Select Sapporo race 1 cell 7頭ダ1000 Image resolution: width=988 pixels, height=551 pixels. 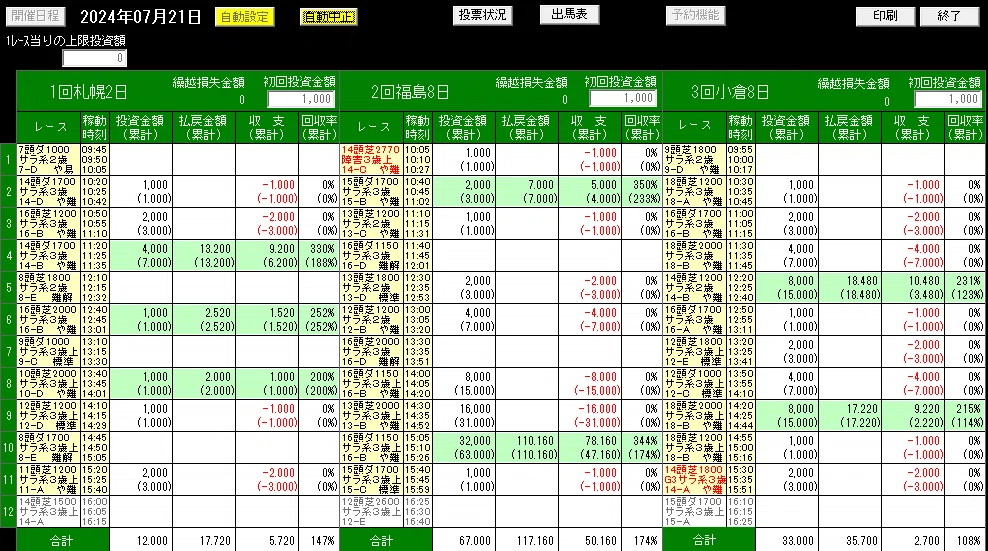(49, 160)
